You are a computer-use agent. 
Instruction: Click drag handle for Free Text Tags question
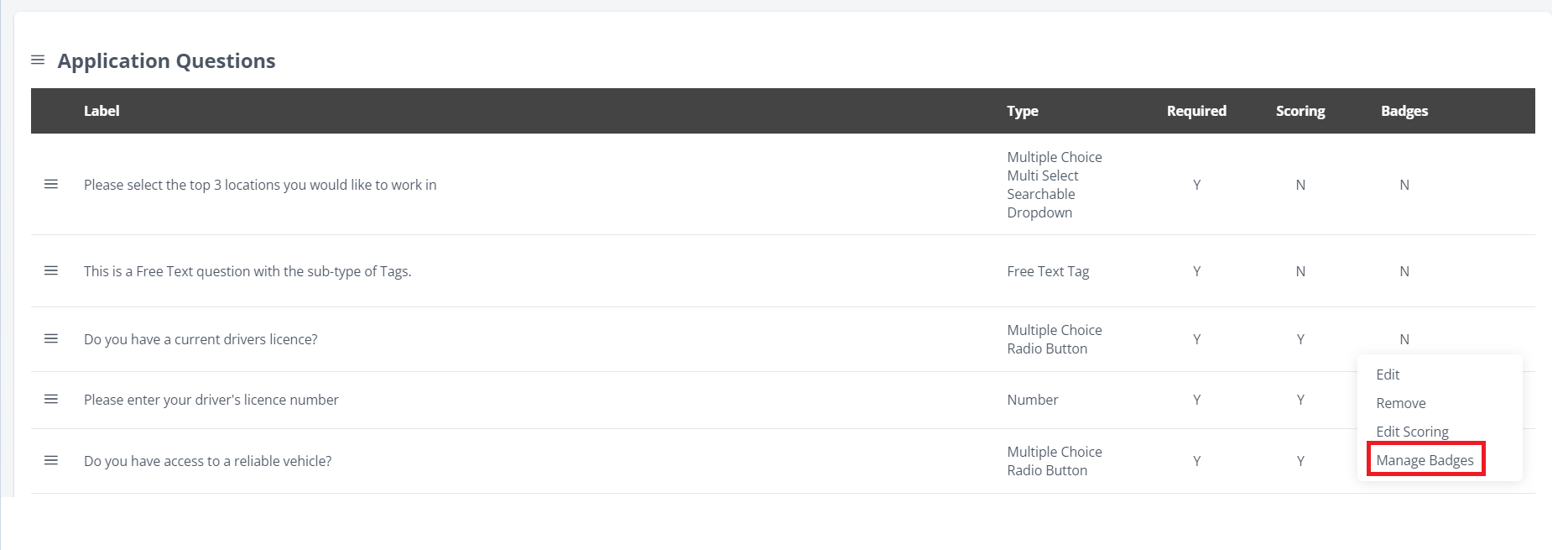tap(51, 270)
